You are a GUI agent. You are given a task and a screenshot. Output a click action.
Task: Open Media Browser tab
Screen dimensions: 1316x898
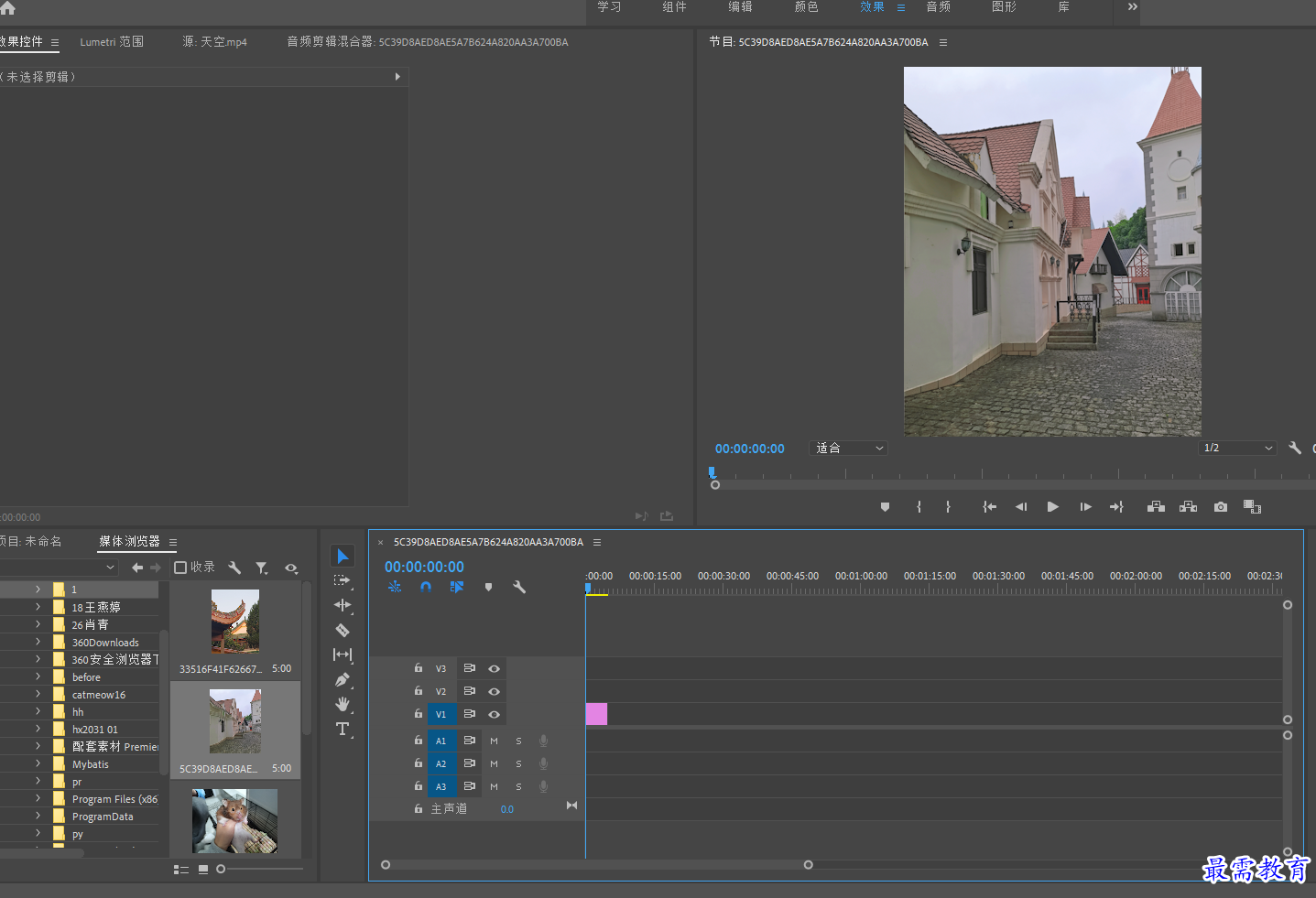[x=129, y=542]
